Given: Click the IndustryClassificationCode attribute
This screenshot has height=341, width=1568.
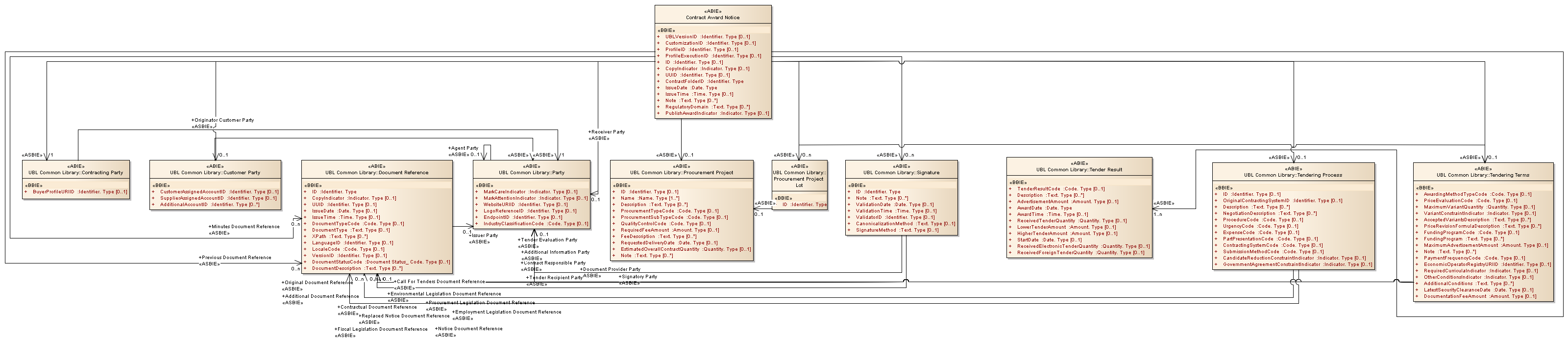Looking at the screenshot, I should [535, 224].
